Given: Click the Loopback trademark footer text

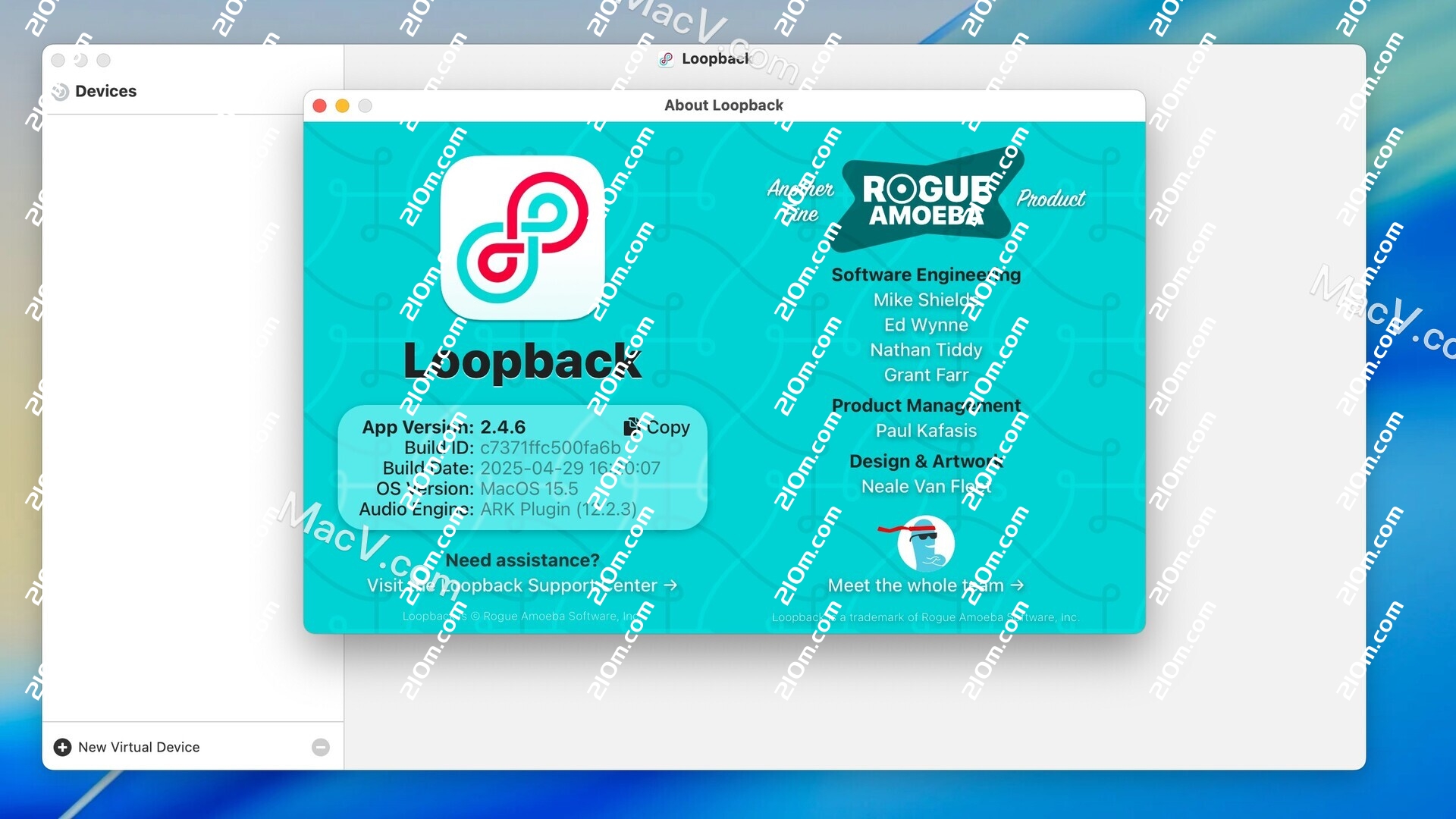Looking at the screenshot, I should coord(926,617).
